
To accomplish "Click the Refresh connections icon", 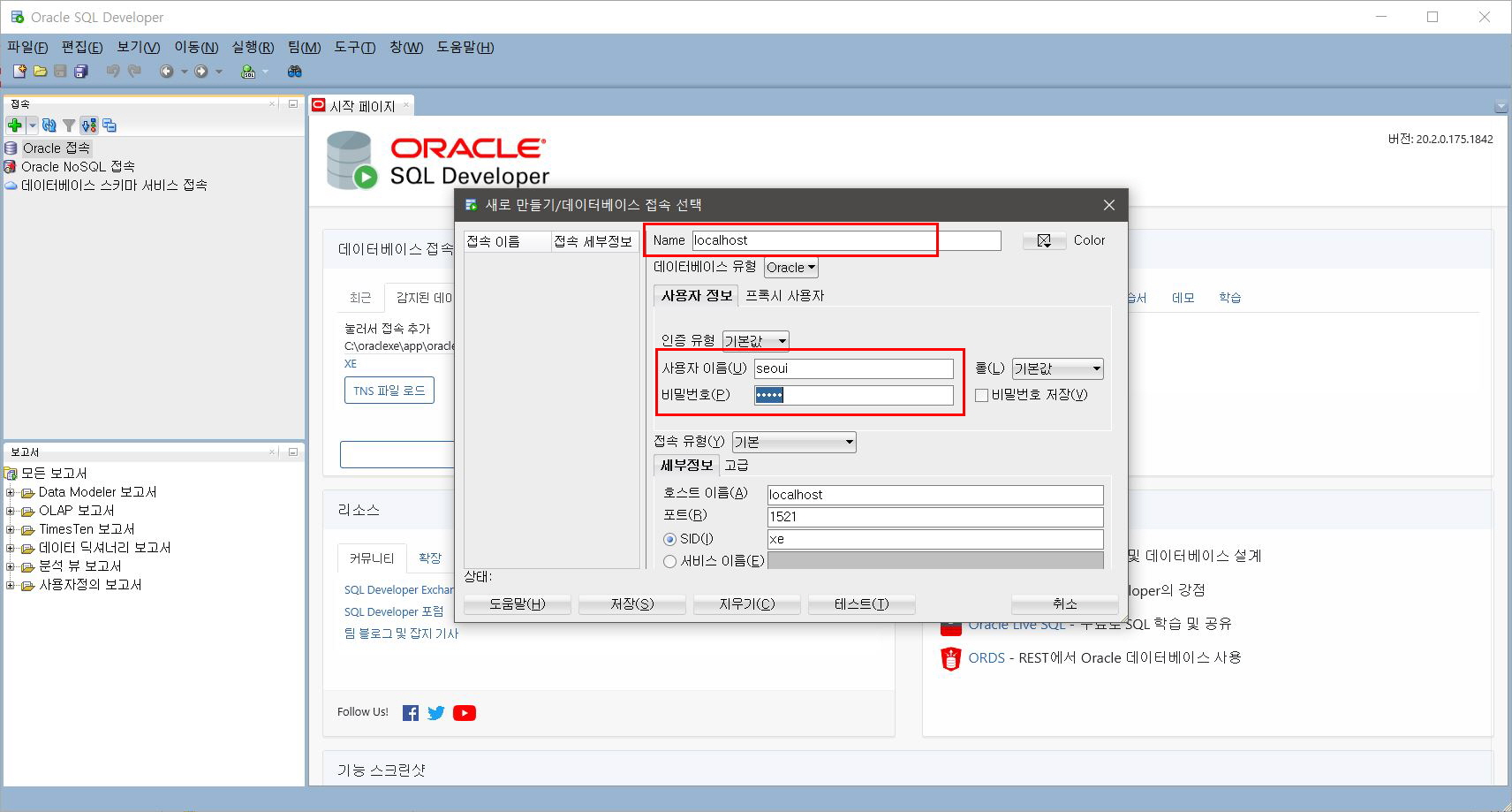I will click(x=49, y=125).
